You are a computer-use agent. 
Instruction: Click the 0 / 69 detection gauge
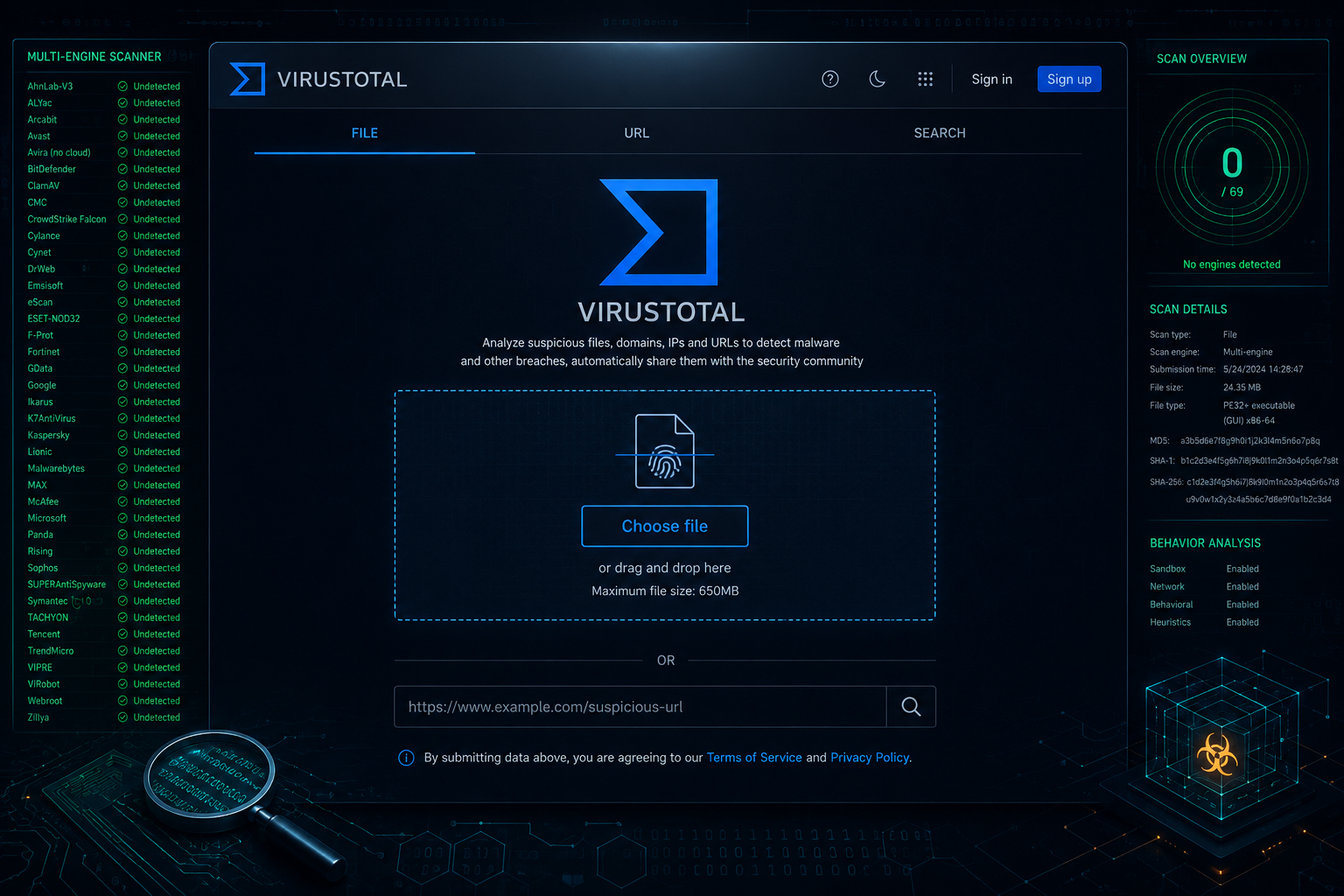coord(1232,167)
